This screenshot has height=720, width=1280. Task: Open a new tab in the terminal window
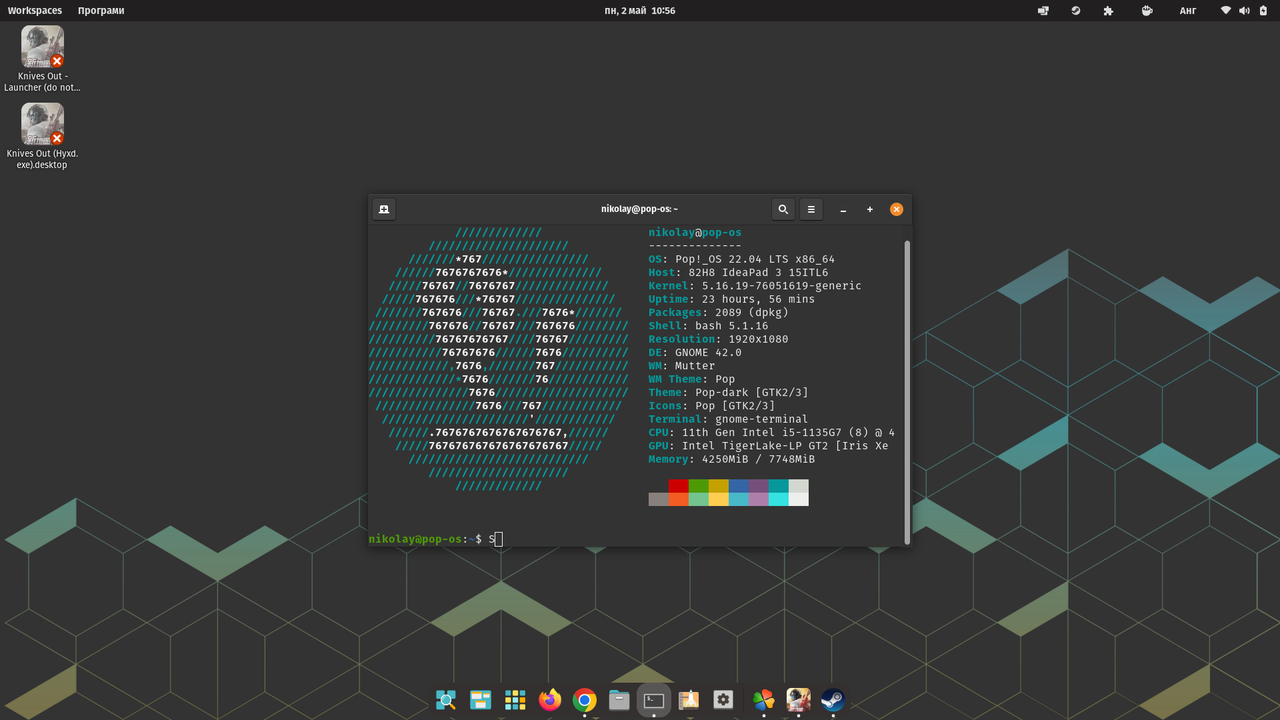(x=384, y=209)
